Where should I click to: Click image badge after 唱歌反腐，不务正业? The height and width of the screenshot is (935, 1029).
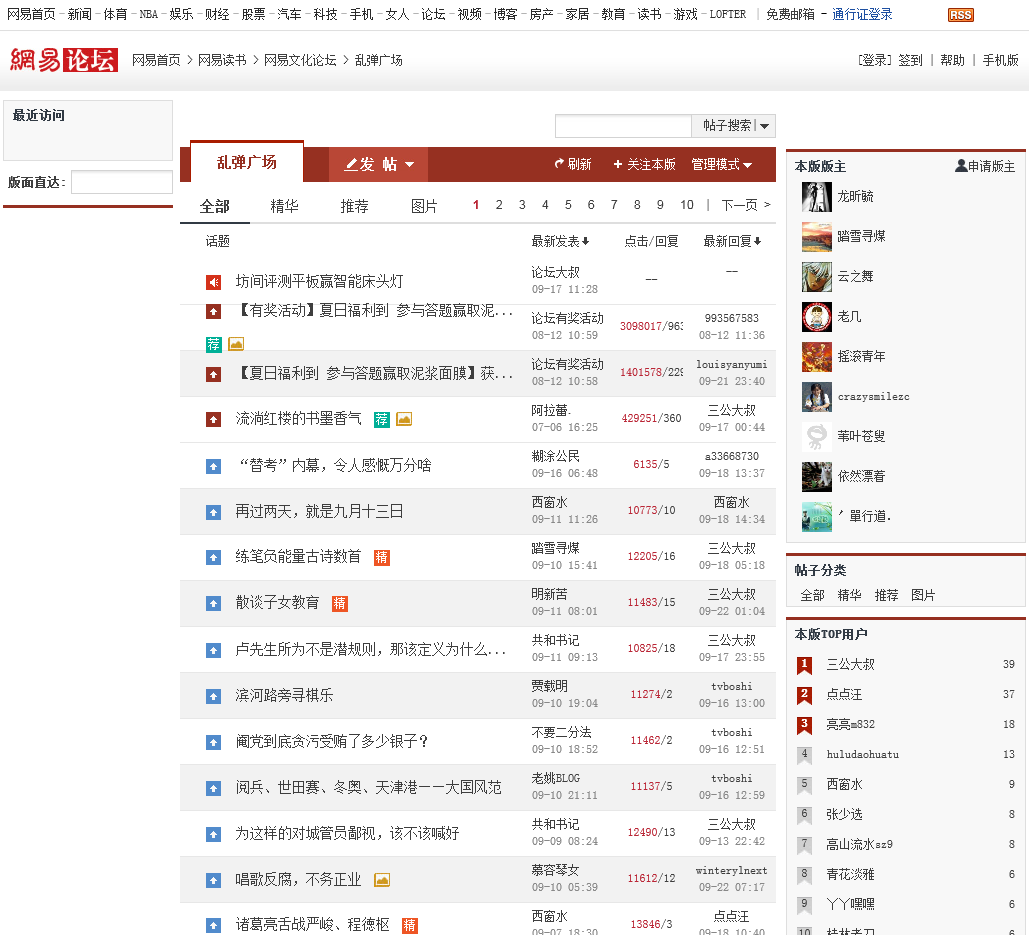382,879
